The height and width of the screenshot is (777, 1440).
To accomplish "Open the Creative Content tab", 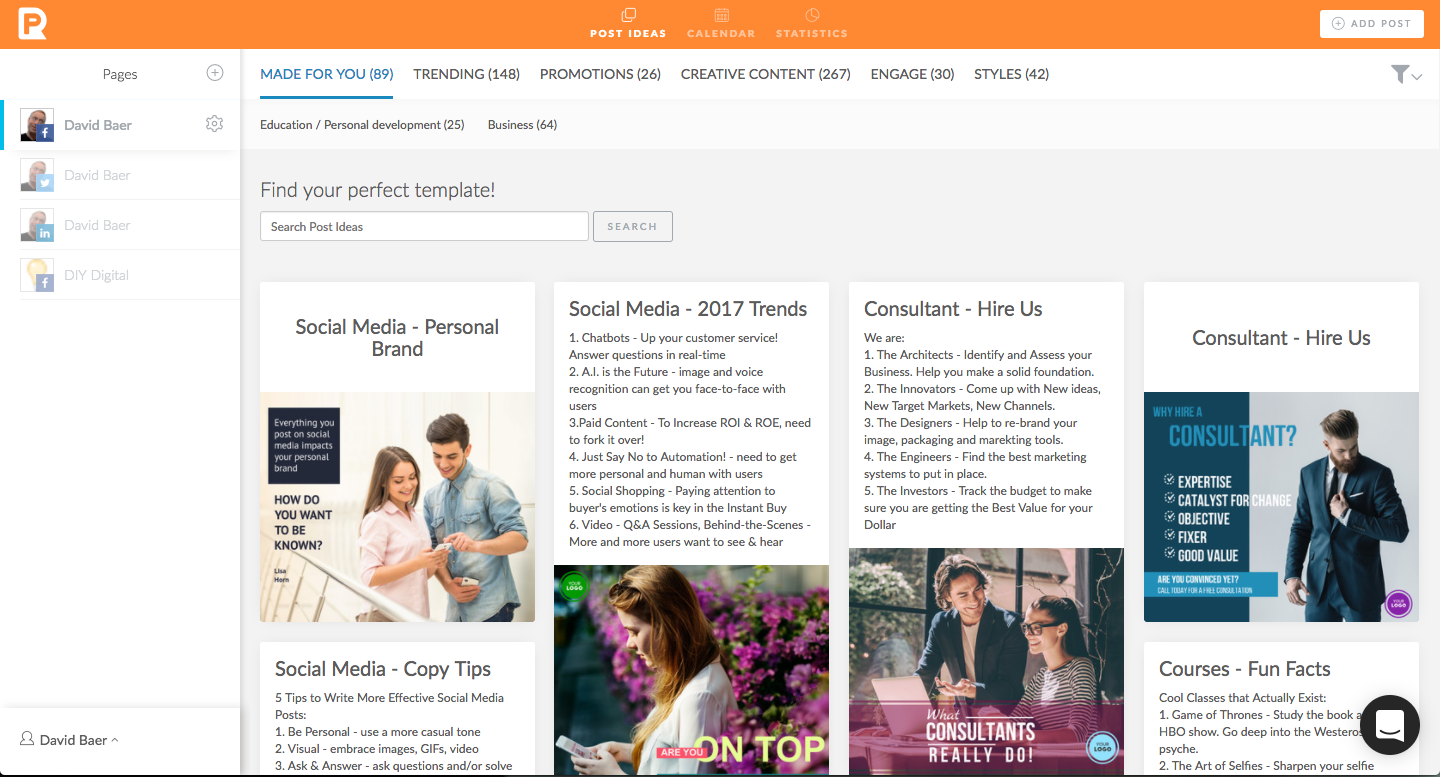I will [765, 74].
